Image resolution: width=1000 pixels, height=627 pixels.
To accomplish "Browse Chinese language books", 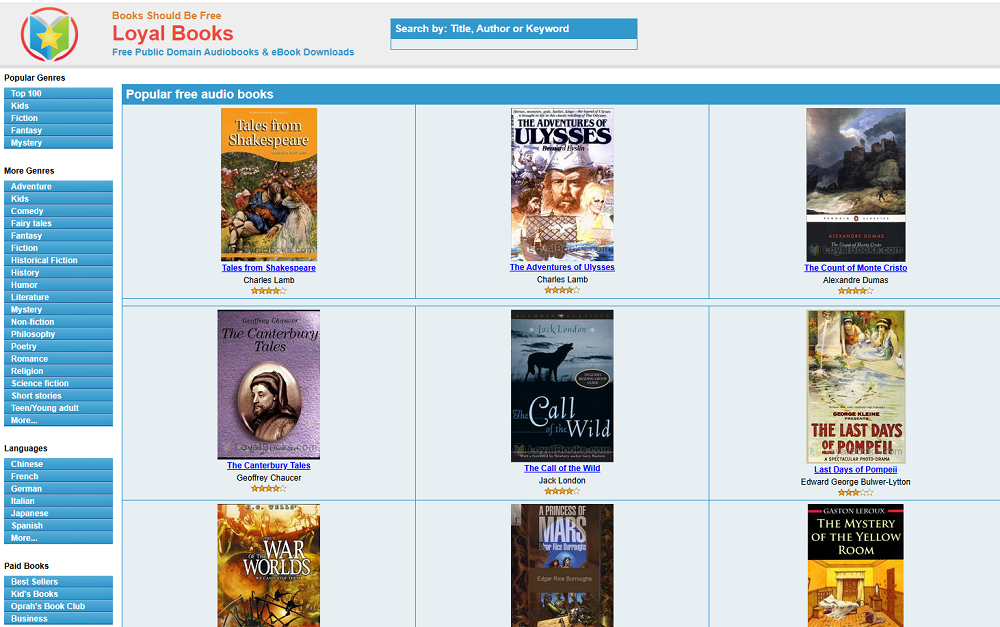I will tap(58, 464).
